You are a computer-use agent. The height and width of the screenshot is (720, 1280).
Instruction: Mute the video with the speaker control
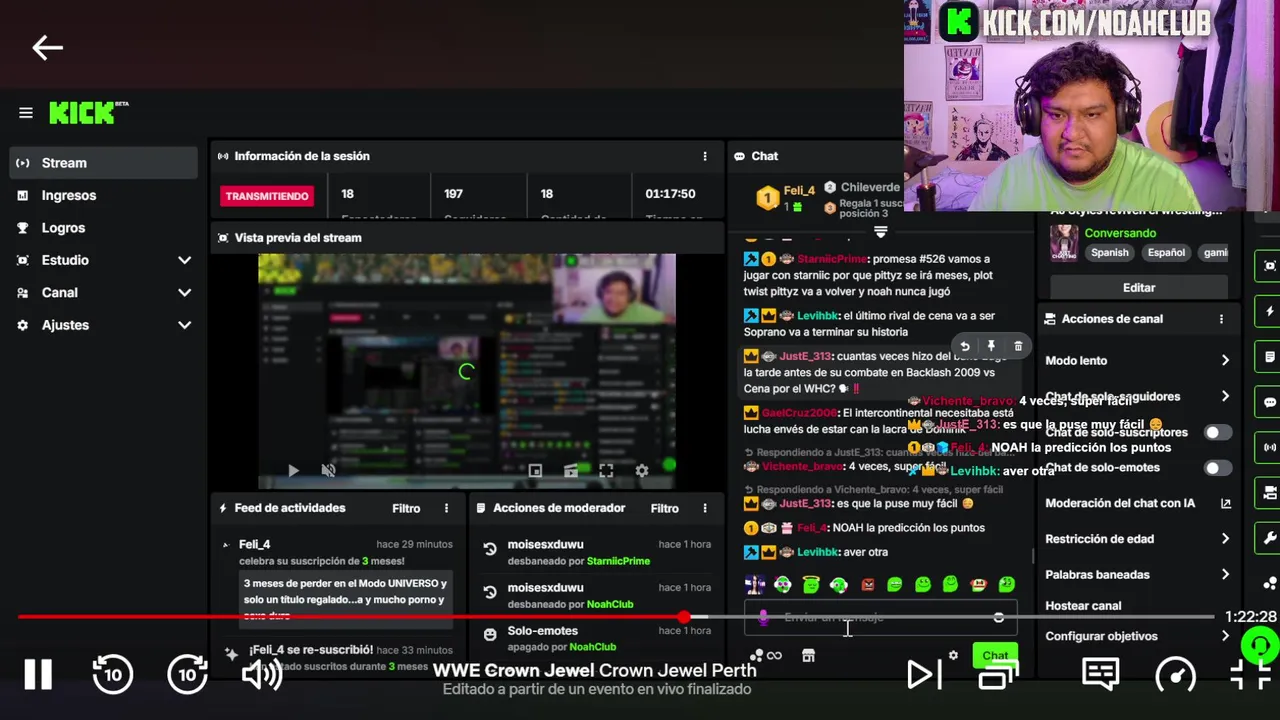(261, 676)
